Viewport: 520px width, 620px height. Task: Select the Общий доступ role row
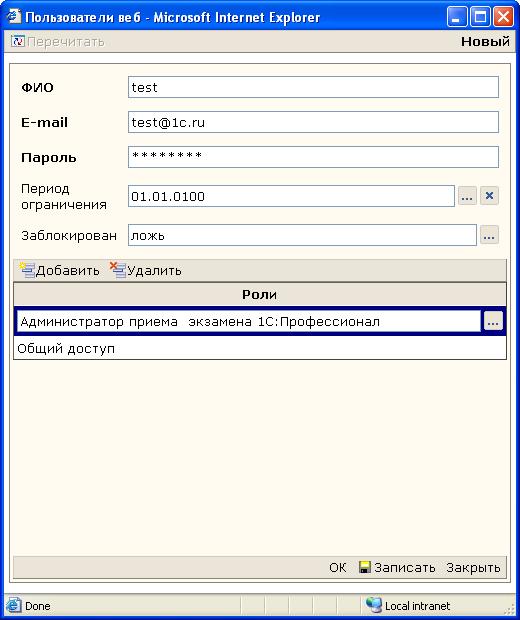pos(260,348)
